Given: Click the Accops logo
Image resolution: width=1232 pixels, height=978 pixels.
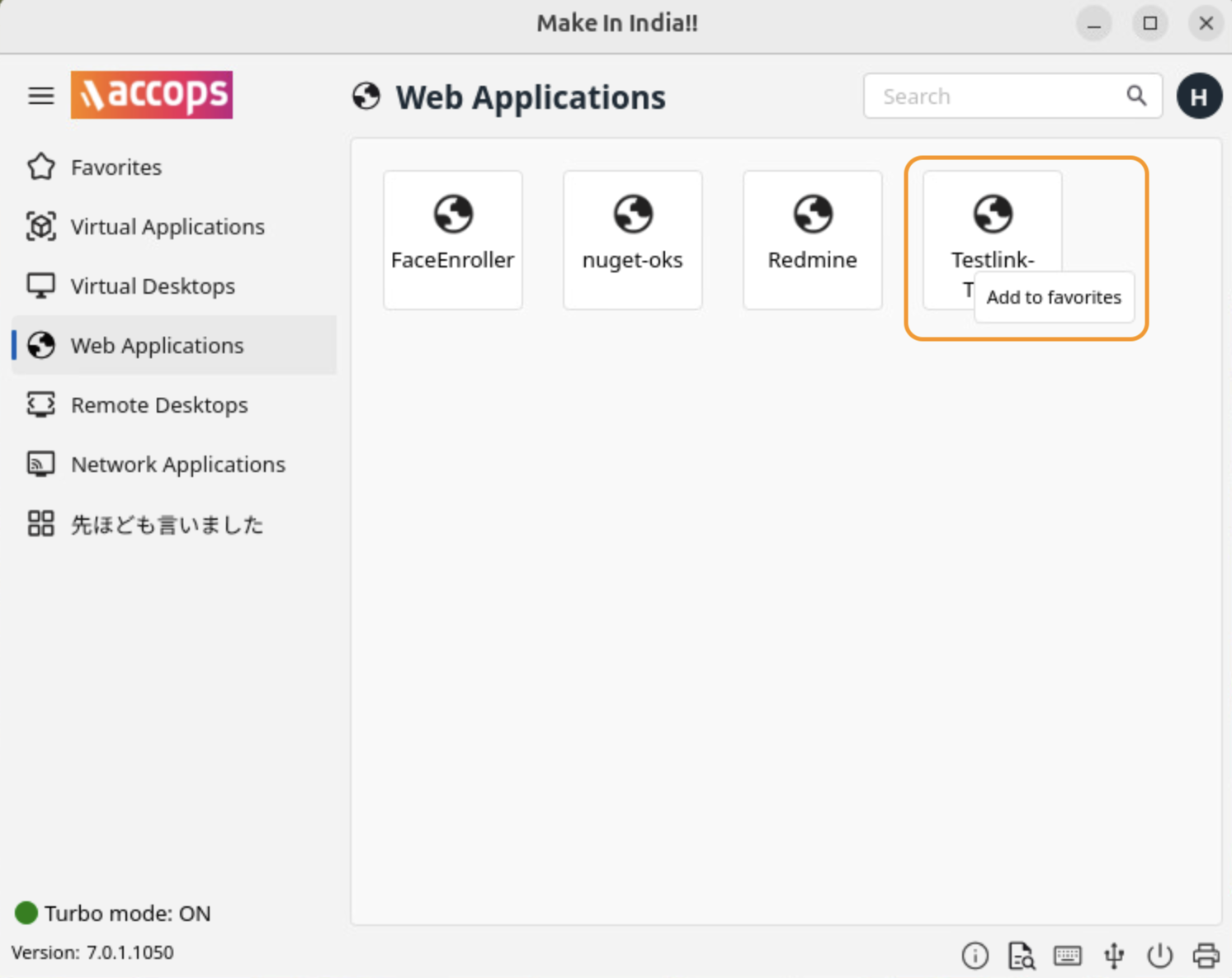Looking at the screenshot, I should 152,95.
